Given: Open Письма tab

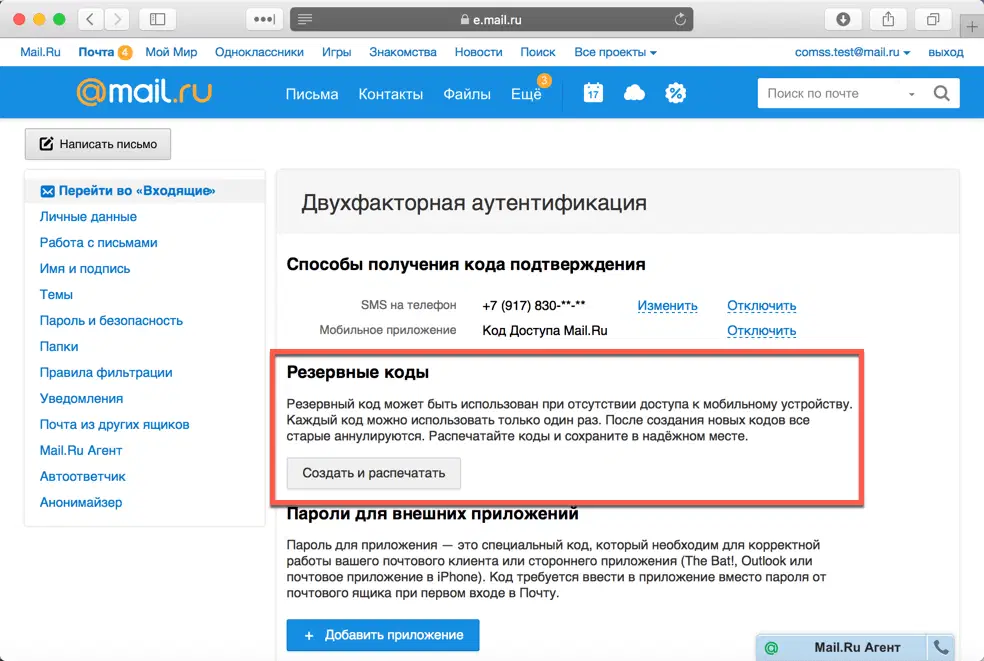Looking at the screenshot, I should [312, 94].
